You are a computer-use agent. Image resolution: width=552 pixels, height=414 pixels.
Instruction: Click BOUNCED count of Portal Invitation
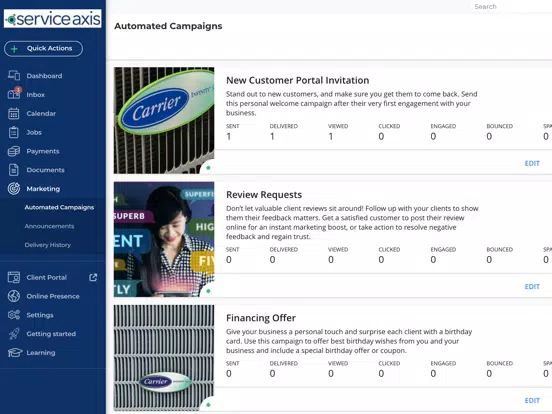[x=489, y=136]
